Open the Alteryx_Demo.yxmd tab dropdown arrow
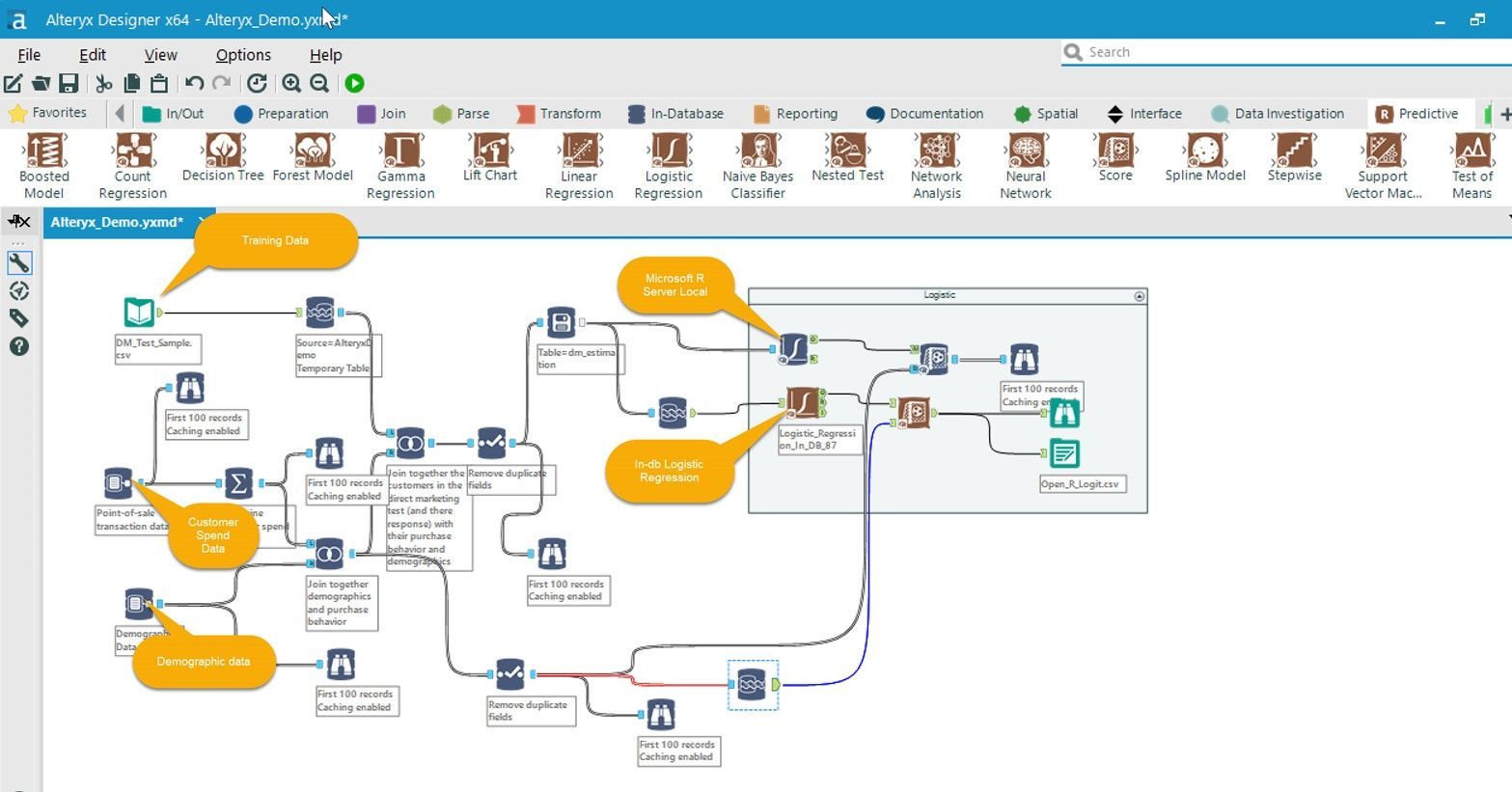This screenshot has height=792, width=1512. tap(201, 222)
